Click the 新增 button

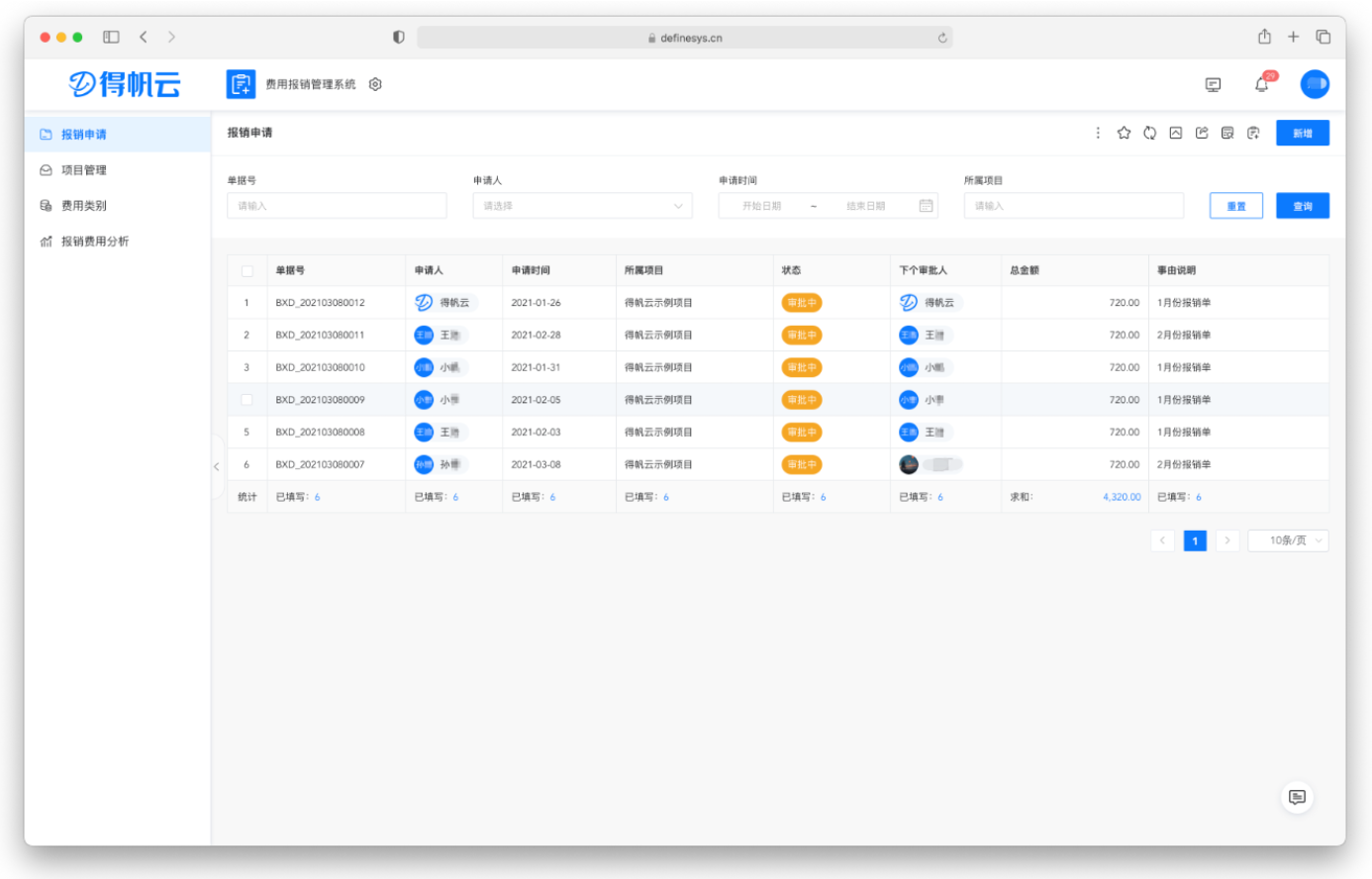point(1303,133)
